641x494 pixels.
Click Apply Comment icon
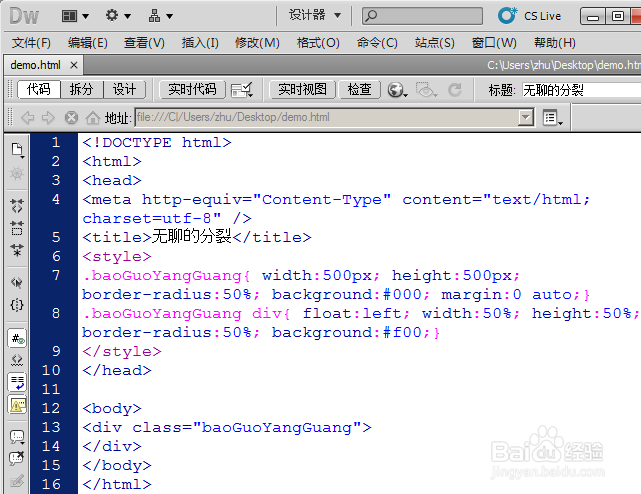[17, 437]
